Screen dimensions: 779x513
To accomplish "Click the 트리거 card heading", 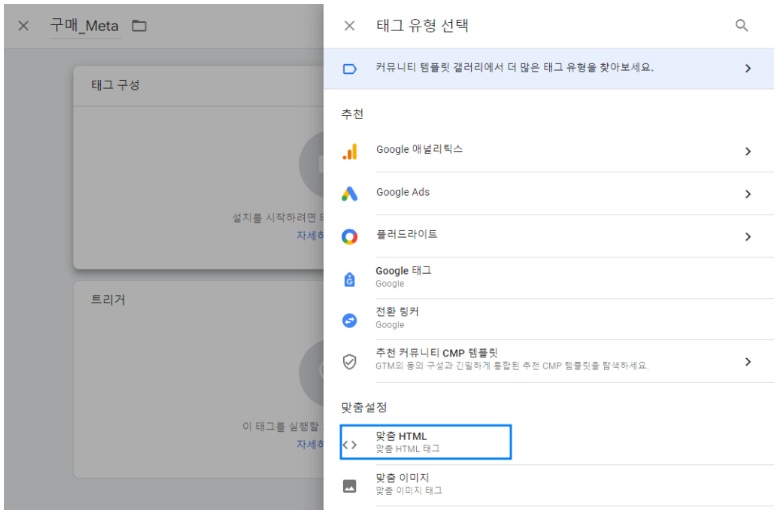I will (108, 299).
